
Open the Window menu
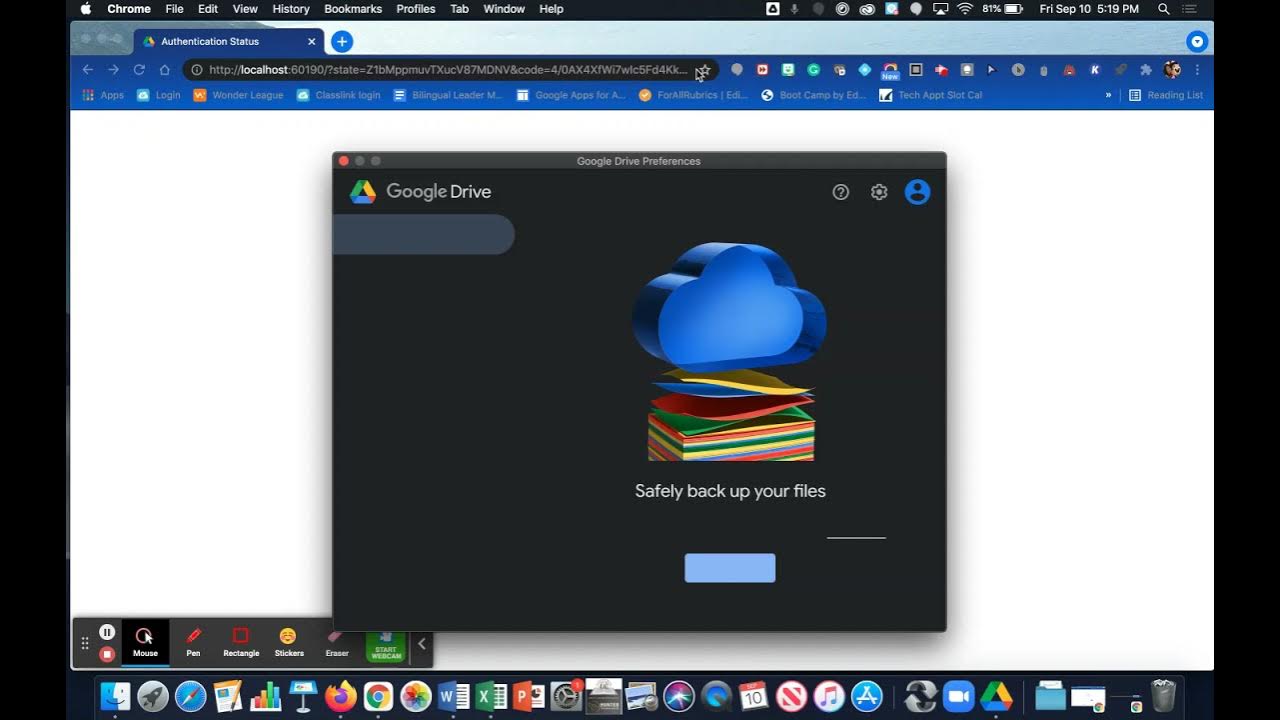pos(504,9)
